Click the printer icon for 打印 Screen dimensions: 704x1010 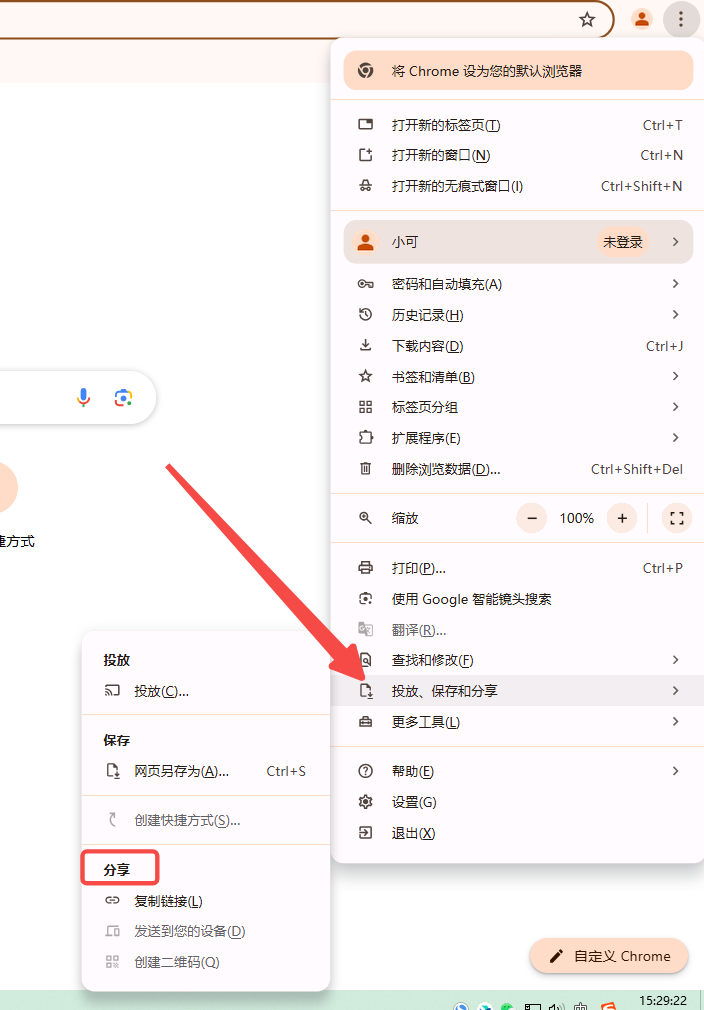pyautogui.click(x=365, y=568)
